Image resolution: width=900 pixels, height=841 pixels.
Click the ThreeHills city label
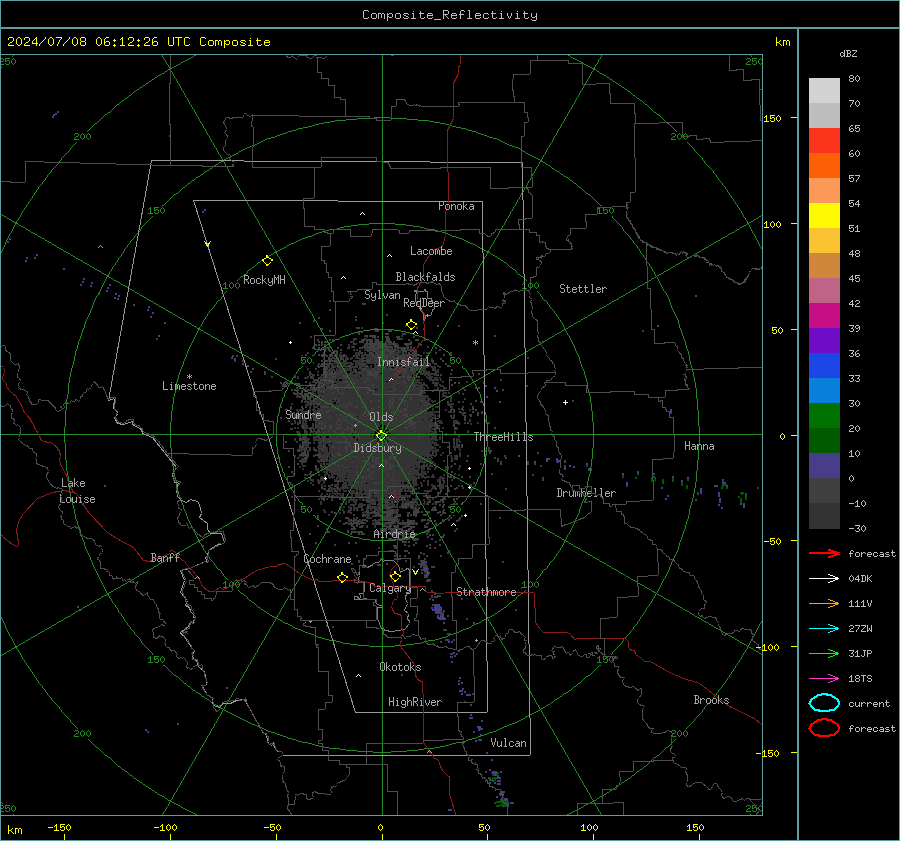(503, 437)
